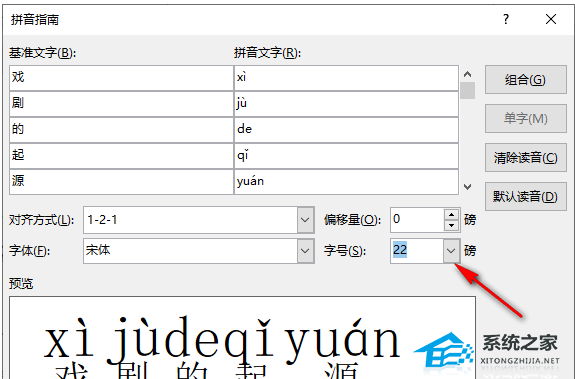The width and height of the screenshot is (575, 379).
Task: Click the 字号 field showing 22
Action: point(417,251)
